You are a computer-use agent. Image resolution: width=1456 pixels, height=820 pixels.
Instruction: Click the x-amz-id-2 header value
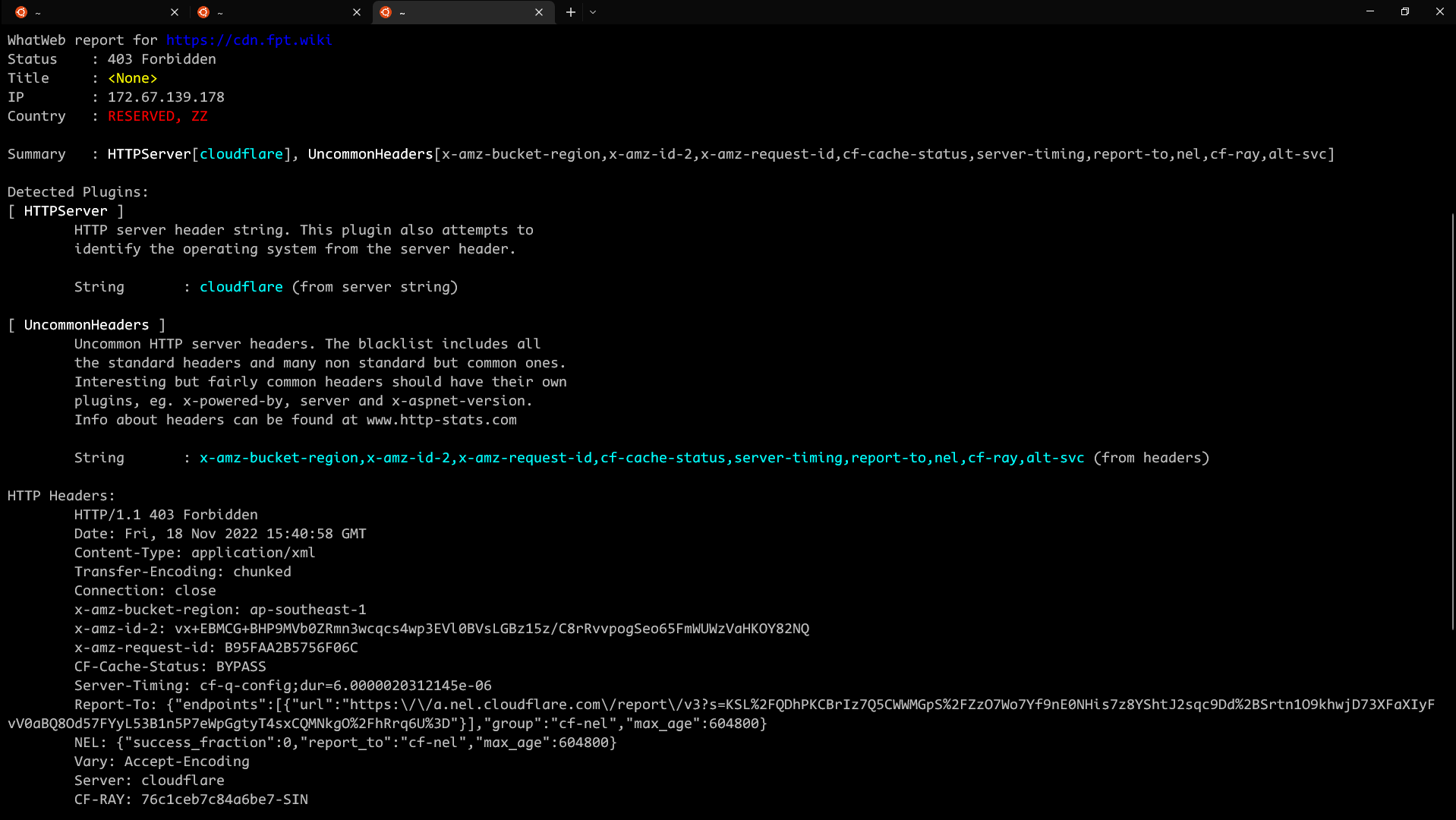tap(492, 629)
